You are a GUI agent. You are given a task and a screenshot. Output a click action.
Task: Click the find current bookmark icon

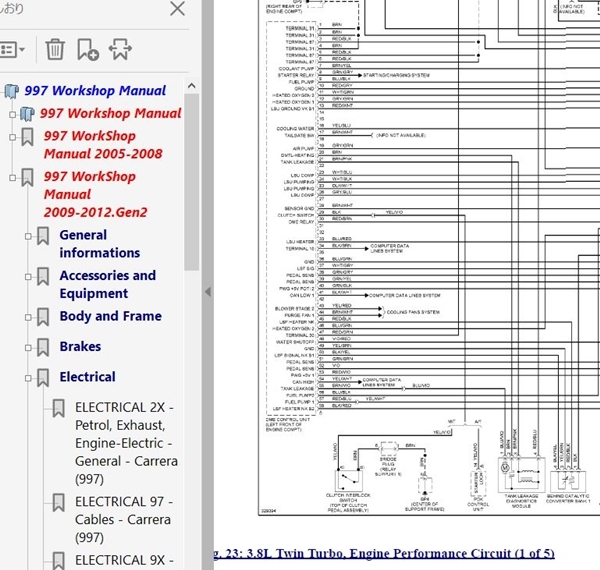point(120,49)
